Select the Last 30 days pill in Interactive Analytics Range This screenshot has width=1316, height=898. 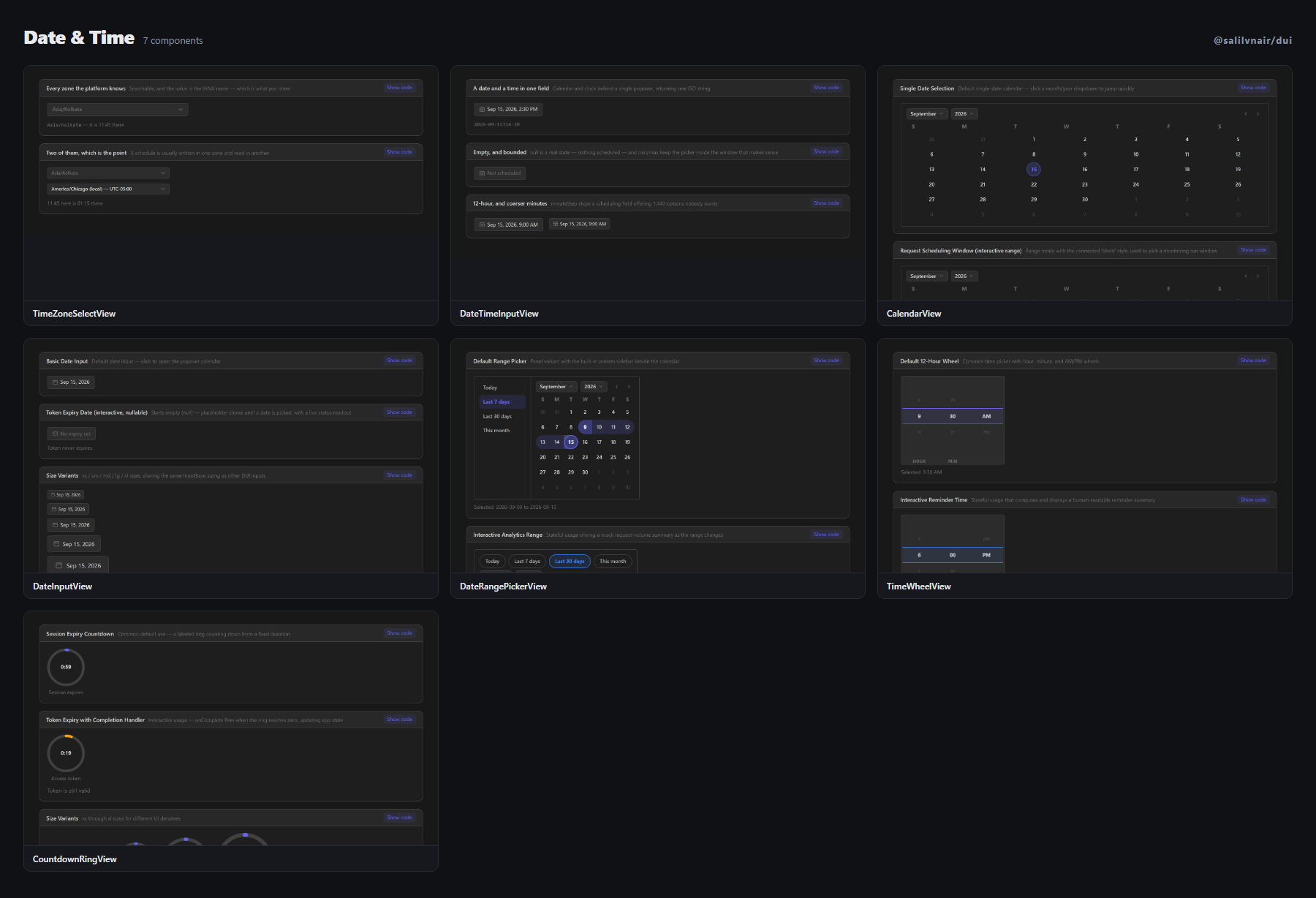coord(570,562)
